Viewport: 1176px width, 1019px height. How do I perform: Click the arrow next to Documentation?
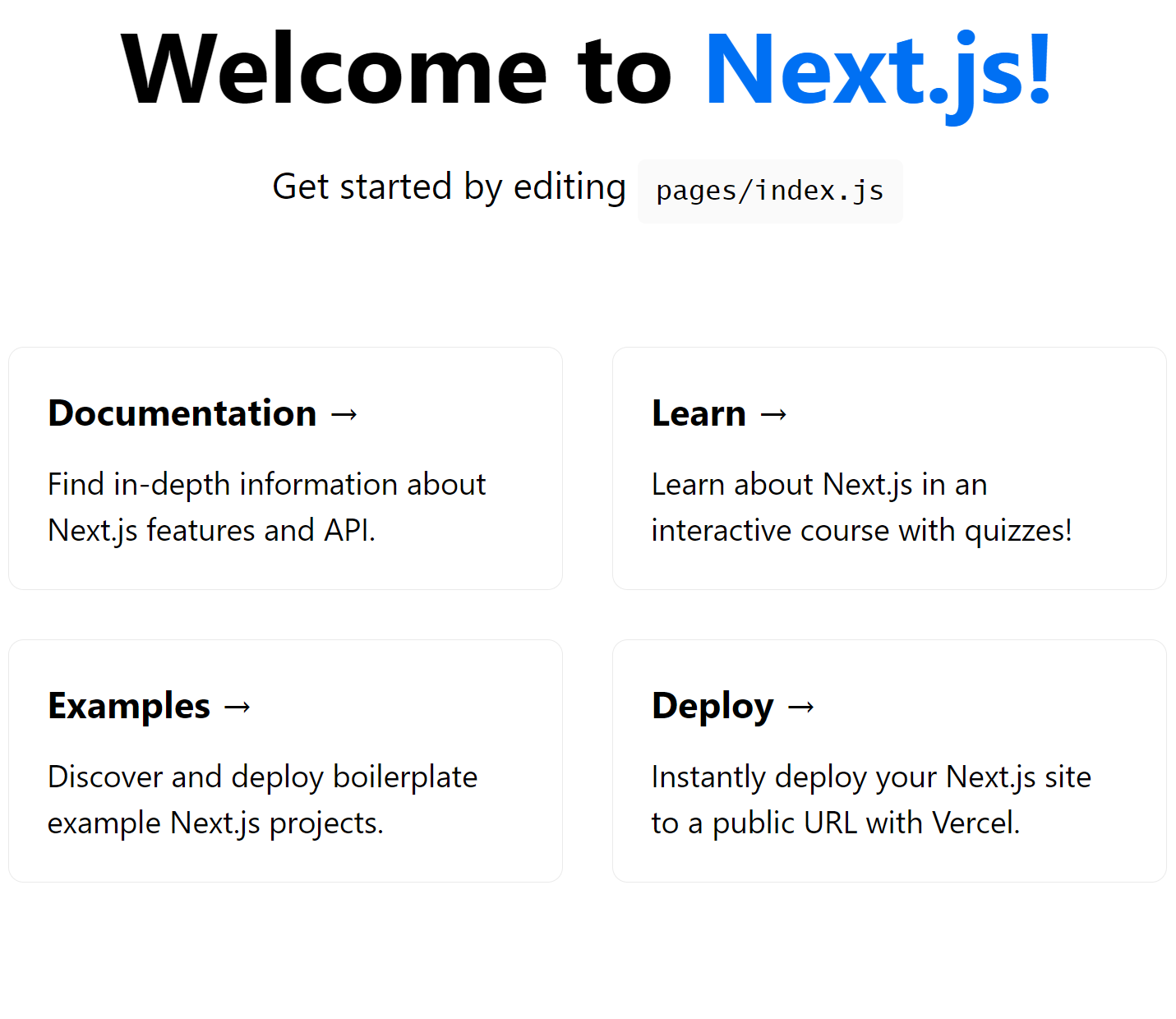(x=344, y=414)
